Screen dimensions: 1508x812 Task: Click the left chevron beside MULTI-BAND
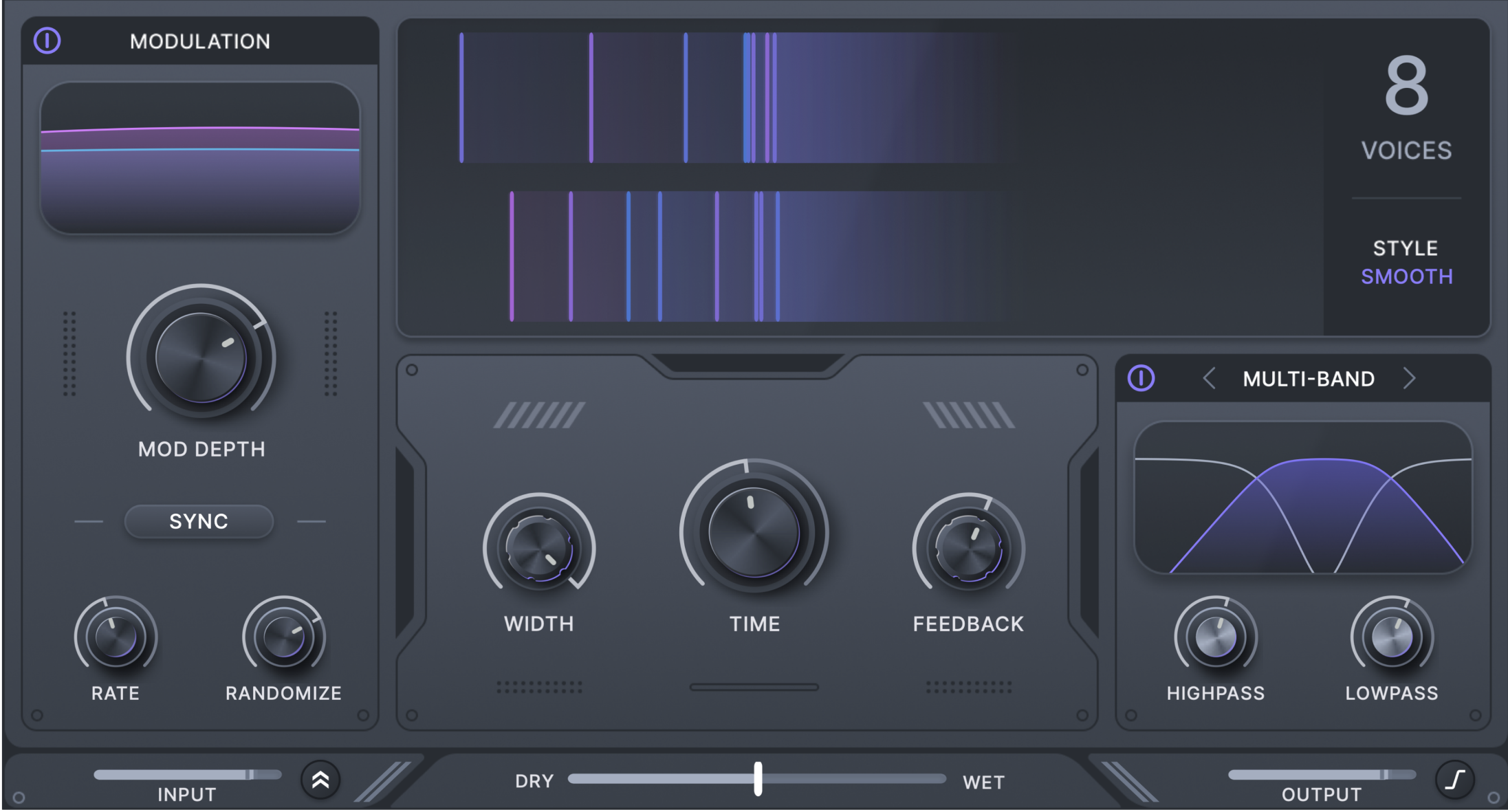tap(1209, 378)
